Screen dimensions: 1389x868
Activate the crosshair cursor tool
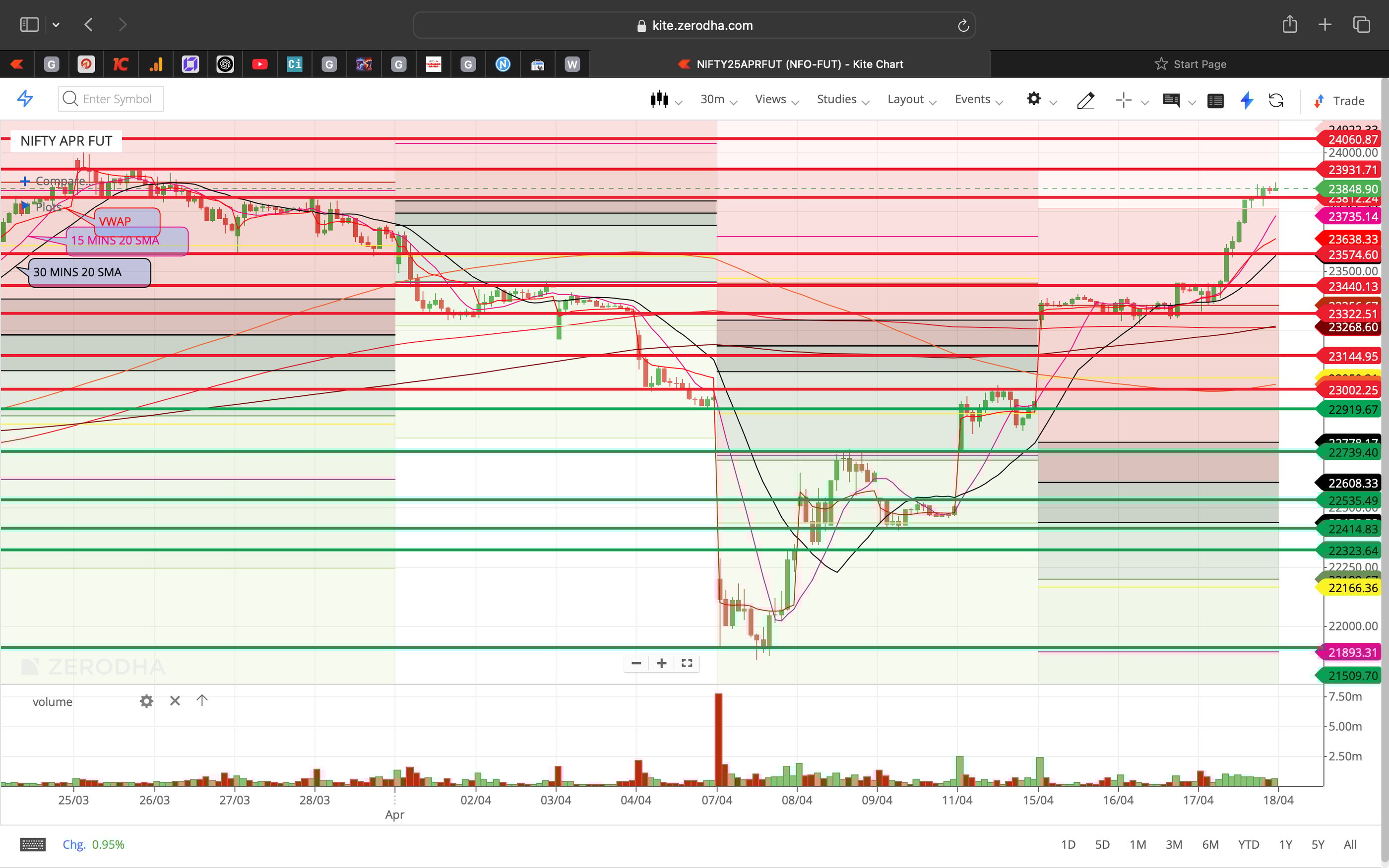pos(1123,100)
